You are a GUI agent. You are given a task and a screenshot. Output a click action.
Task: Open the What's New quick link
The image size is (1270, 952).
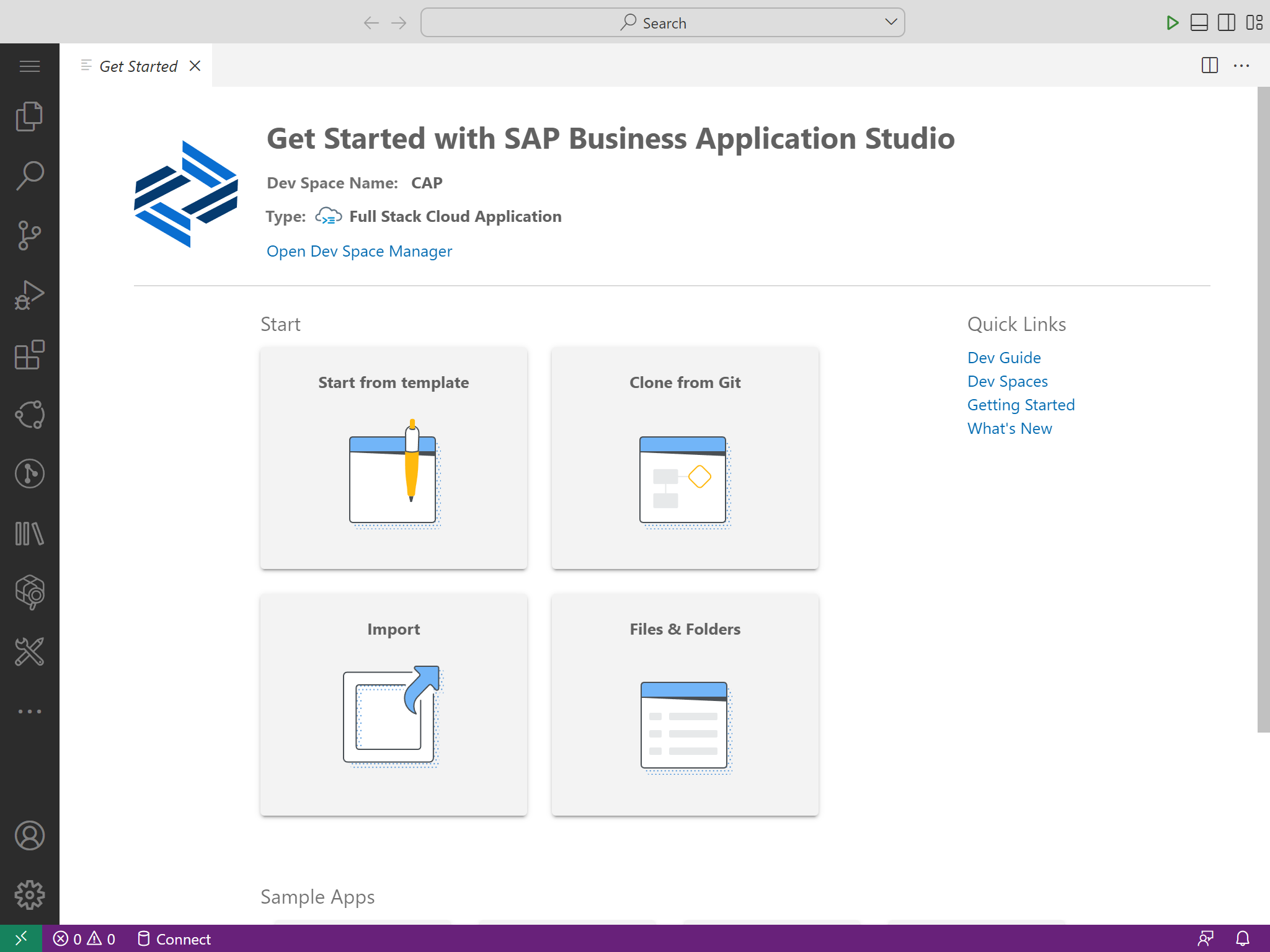1010,428
